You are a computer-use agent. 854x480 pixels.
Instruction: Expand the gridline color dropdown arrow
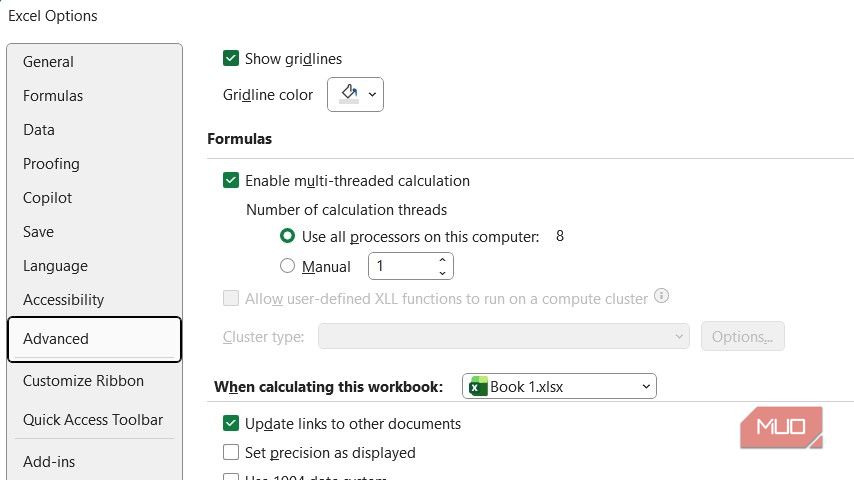372,94
